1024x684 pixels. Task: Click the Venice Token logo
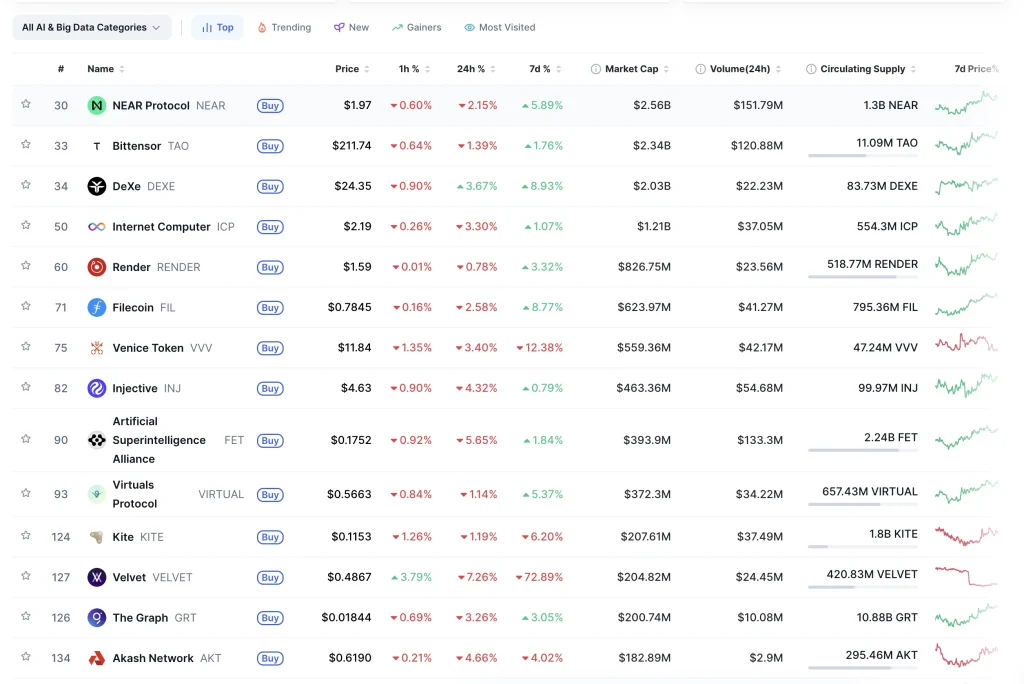click(x=97, y=348)
